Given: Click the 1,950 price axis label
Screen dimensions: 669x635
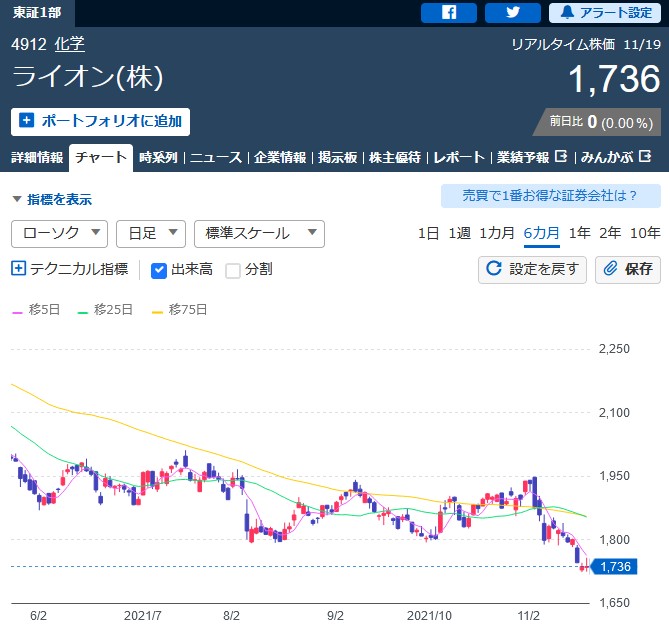Looking at the screenshot, I should (614, 476).
